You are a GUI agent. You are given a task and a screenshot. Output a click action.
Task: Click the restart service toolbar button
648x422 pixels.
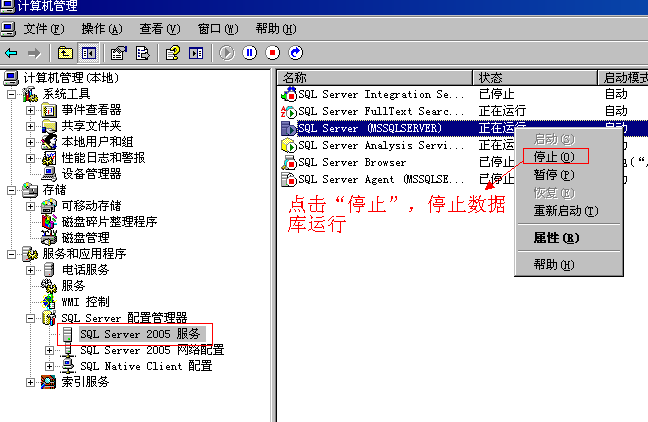295,53
